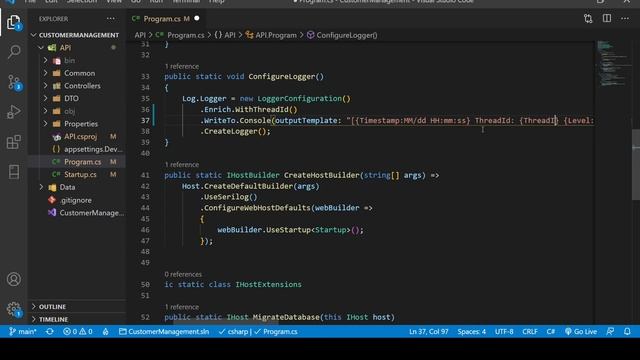Open the .gitignore file
Image resolution: width=640 pixels, height=360 pixels.
(x=77, y=200)
